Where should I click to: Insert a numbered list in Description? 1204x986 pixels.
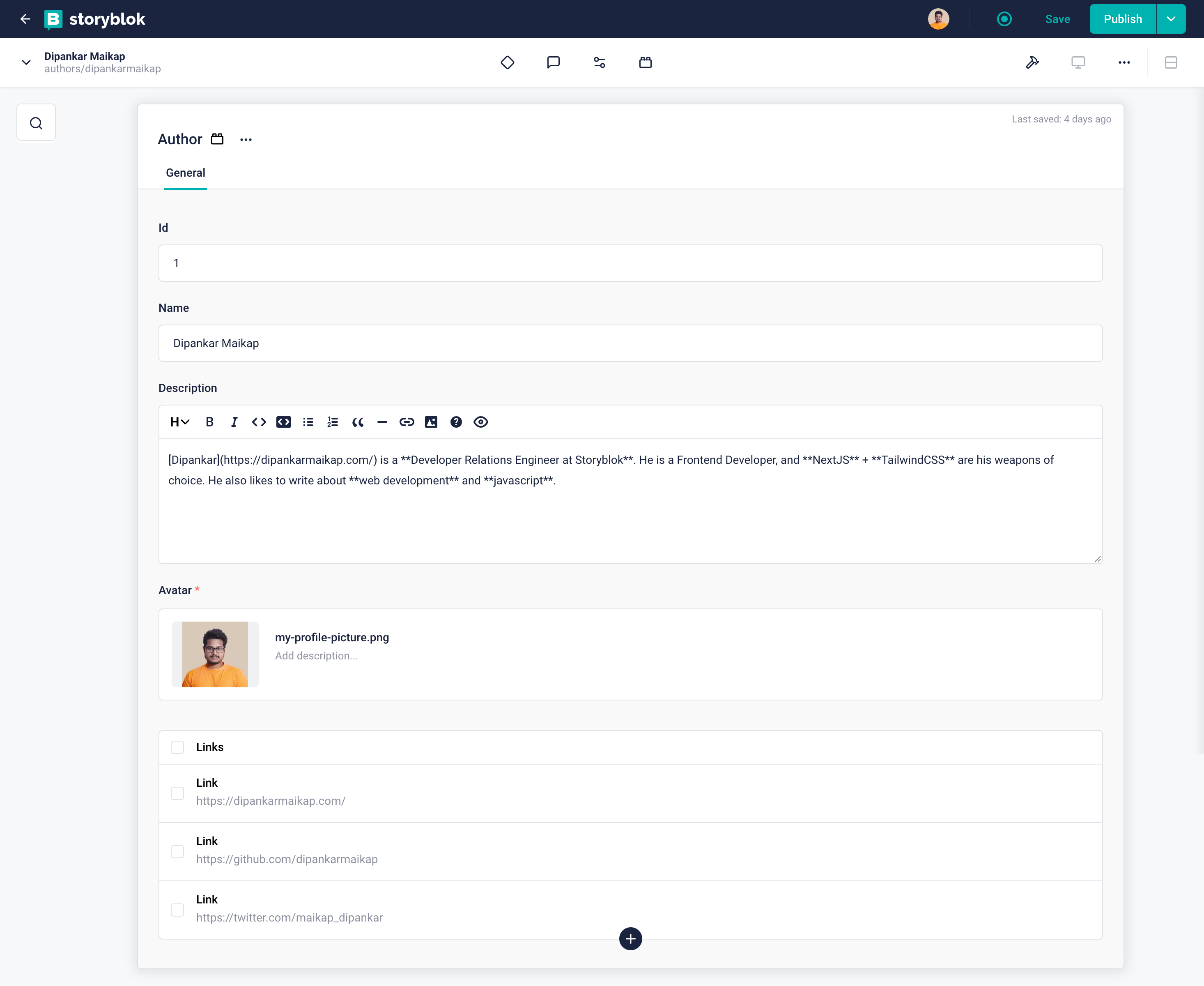333,422
